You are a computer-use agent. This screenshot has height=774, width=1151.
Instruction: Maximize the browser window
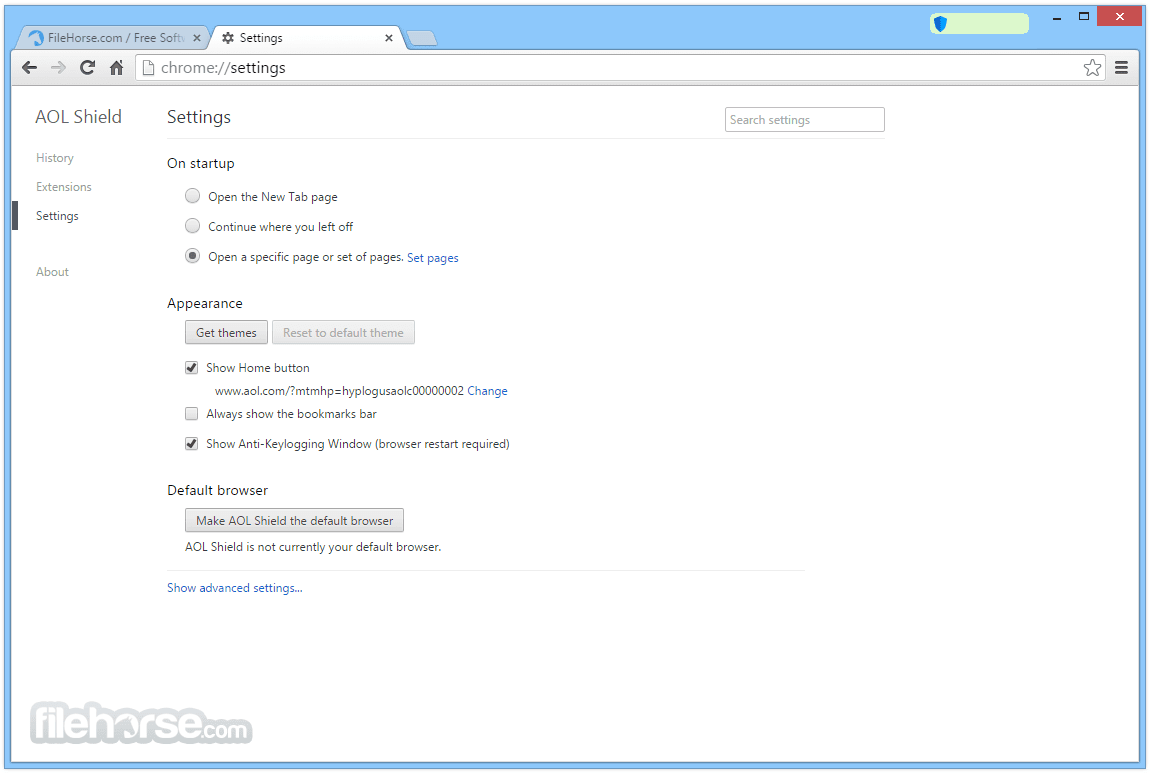click(1083, 16)
